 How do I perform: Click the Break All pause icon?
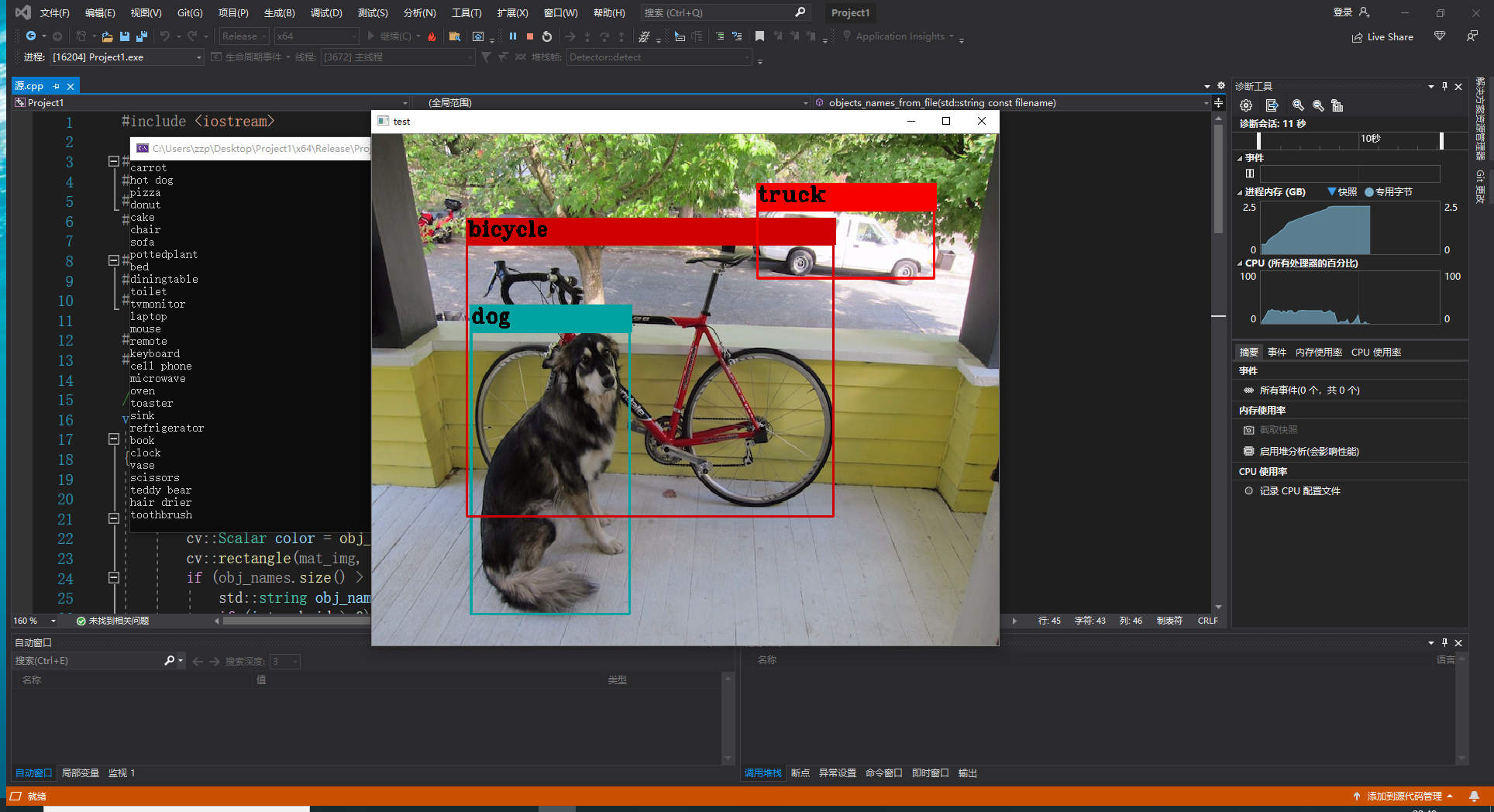click(x=513, y=36)
